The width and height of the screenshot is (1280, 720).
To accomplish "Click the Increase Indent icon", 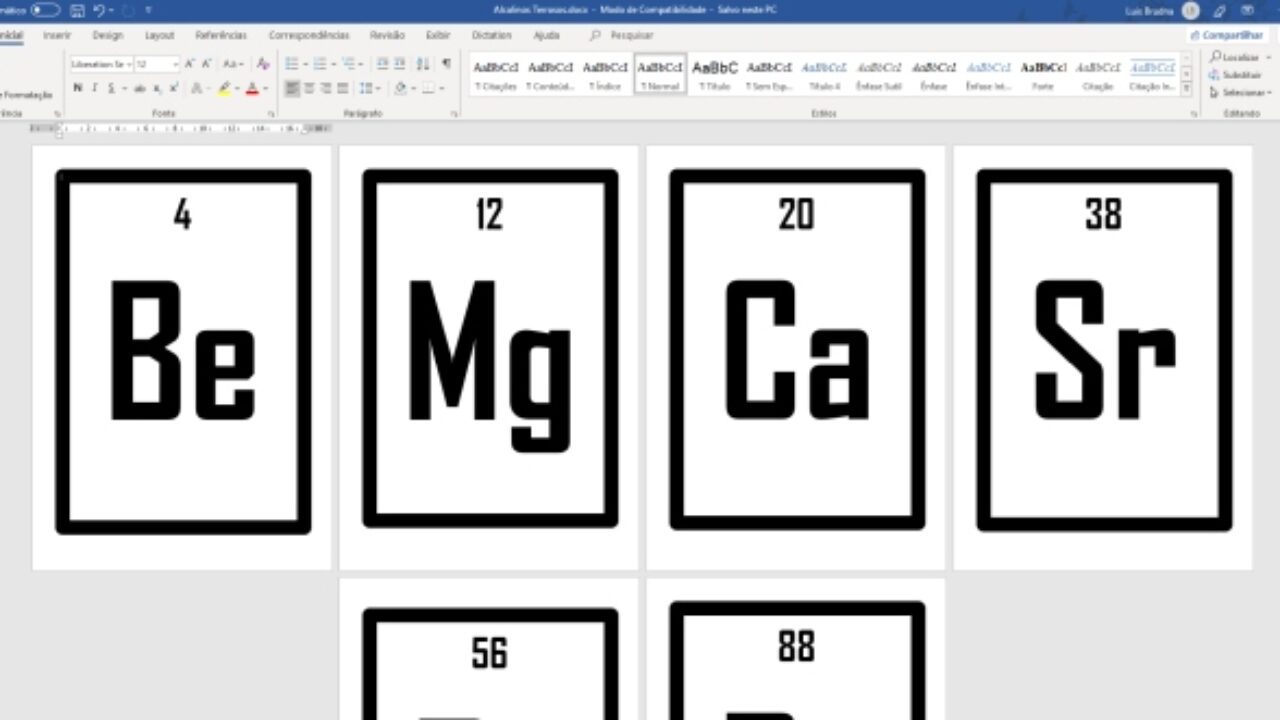I will click(x=399, y=64).
